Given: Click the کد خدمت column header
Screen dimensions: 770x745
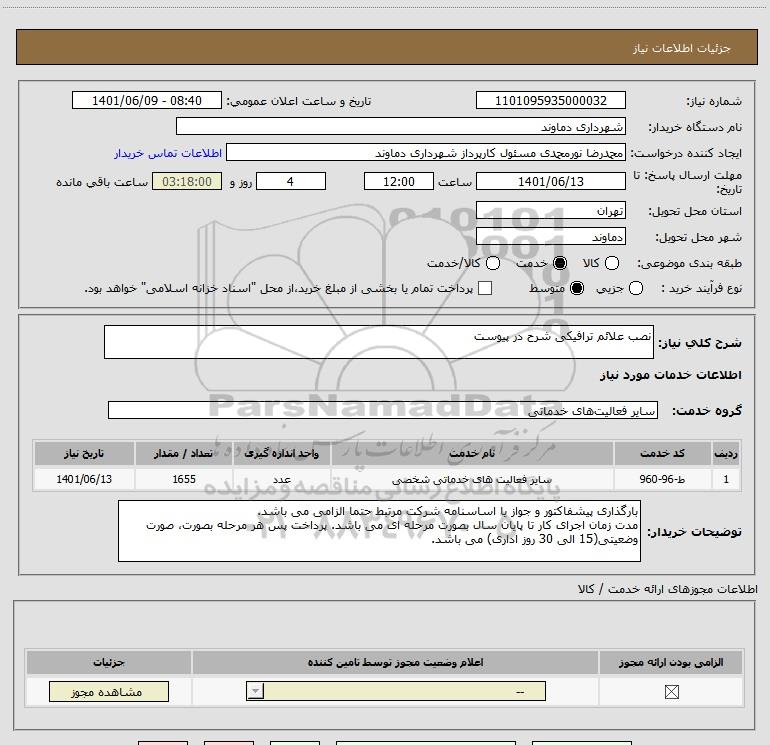Looking at the screenshot, I should pos(662,453).
